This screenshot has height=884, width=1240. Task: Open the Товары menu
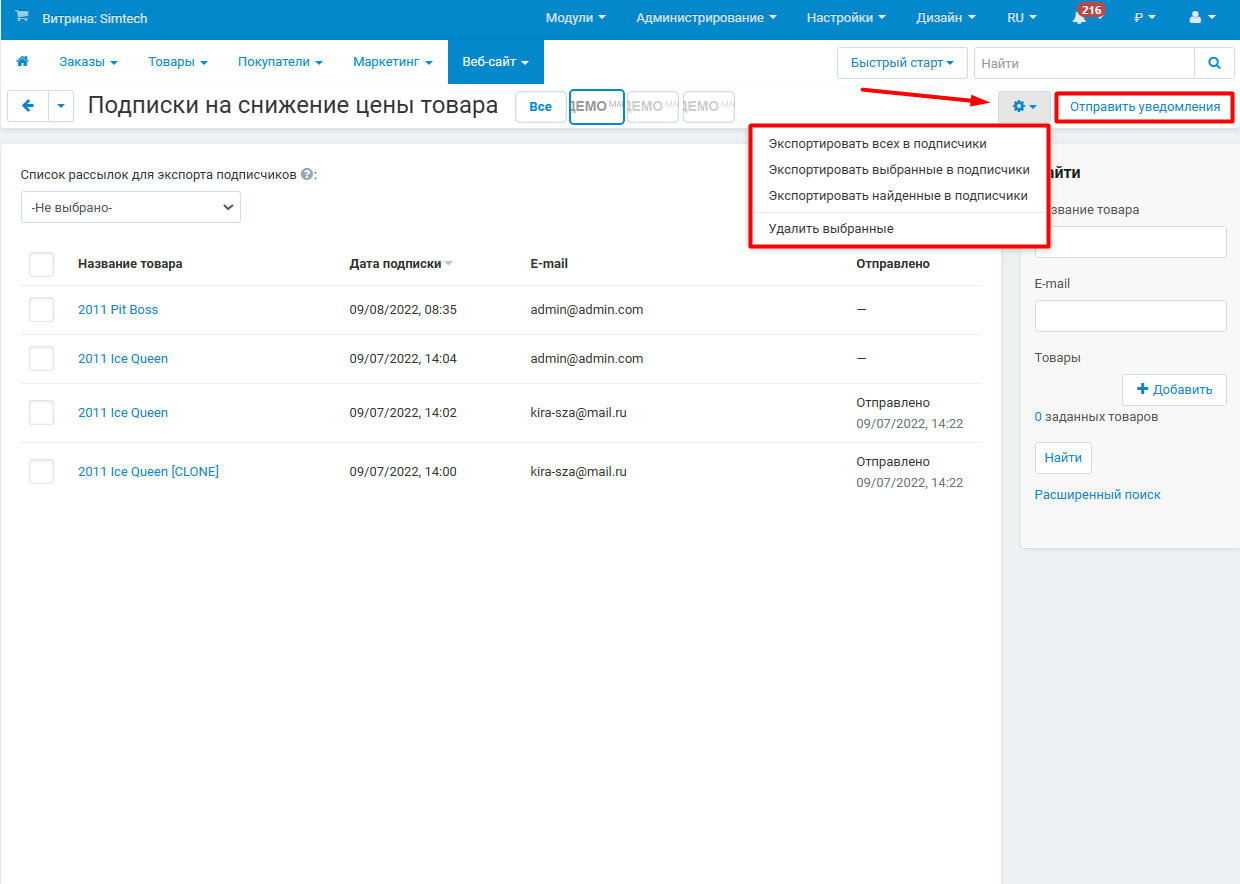point(178,62)
